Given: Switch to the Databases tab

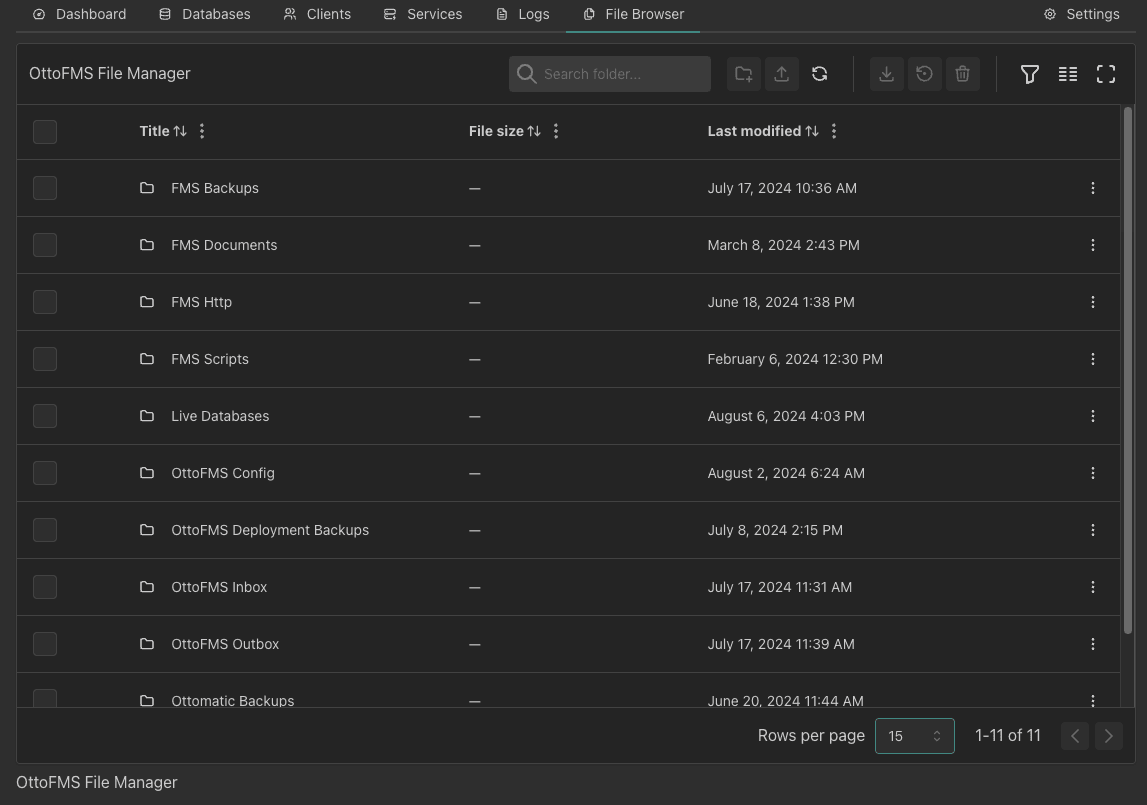Looking at the screenshot, I should pos(205,14).
